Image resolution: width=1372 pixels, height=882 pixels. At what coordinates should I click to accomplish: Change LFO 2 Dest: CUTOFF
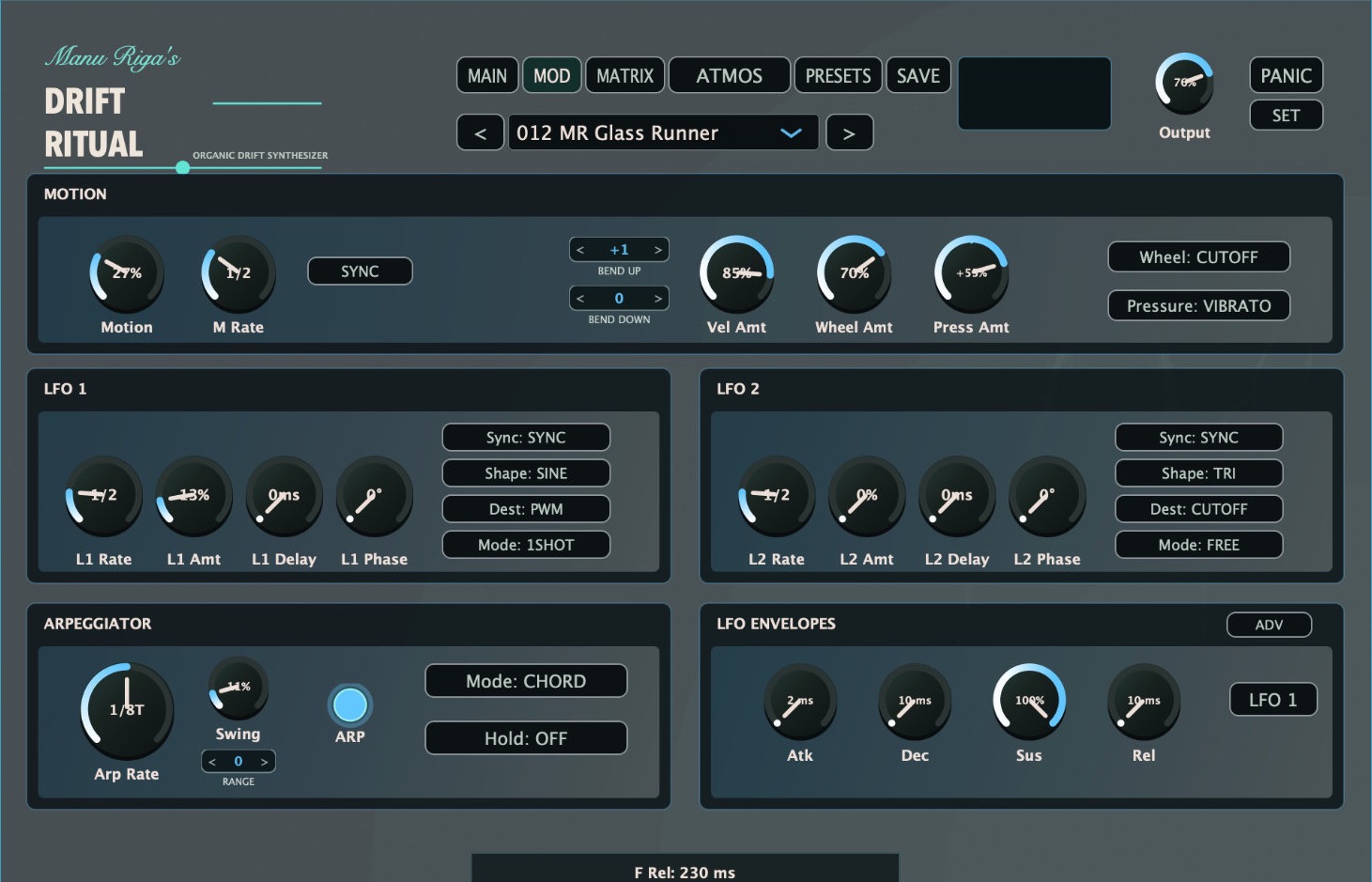click(1198, 509)
